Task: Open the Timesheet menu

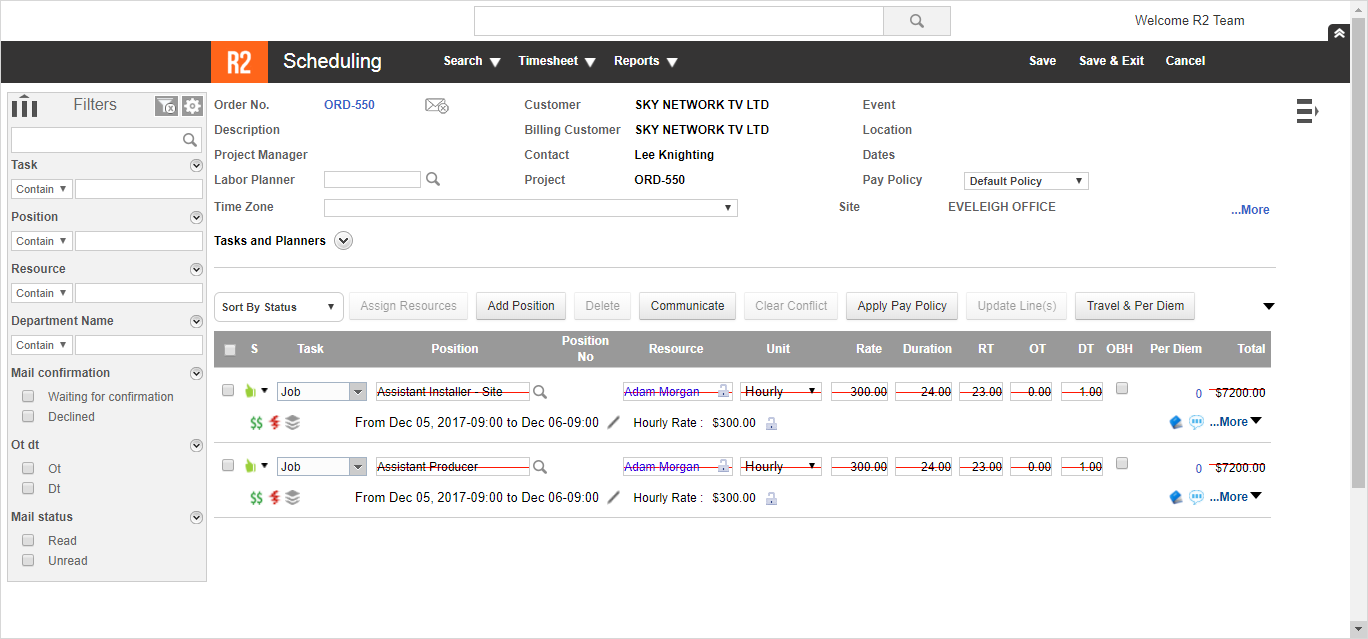Action: pyautogui.click(x=556, y=61)
